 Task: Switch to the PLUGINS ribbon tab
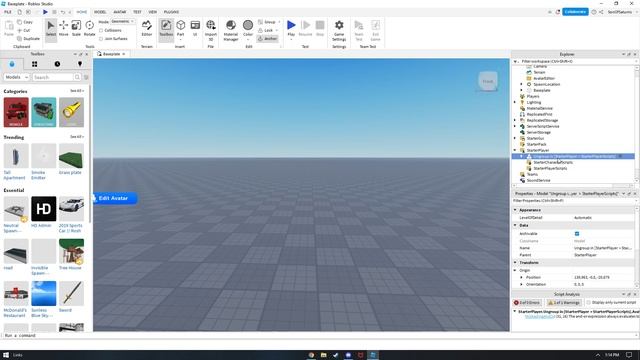pos(171,12)
